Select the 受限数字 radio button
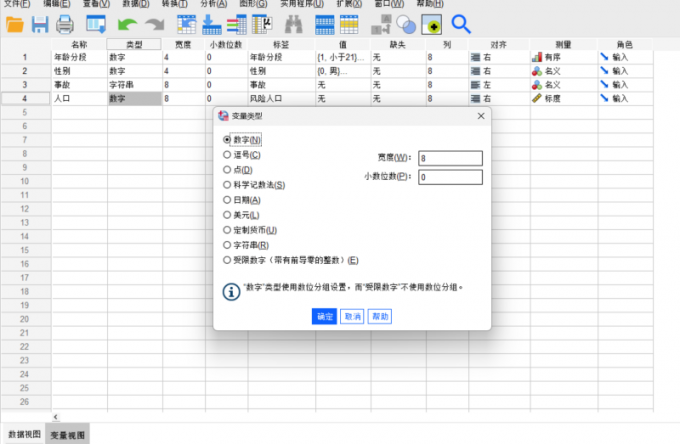This screenshot has height=444, width=680. [227, 260]
